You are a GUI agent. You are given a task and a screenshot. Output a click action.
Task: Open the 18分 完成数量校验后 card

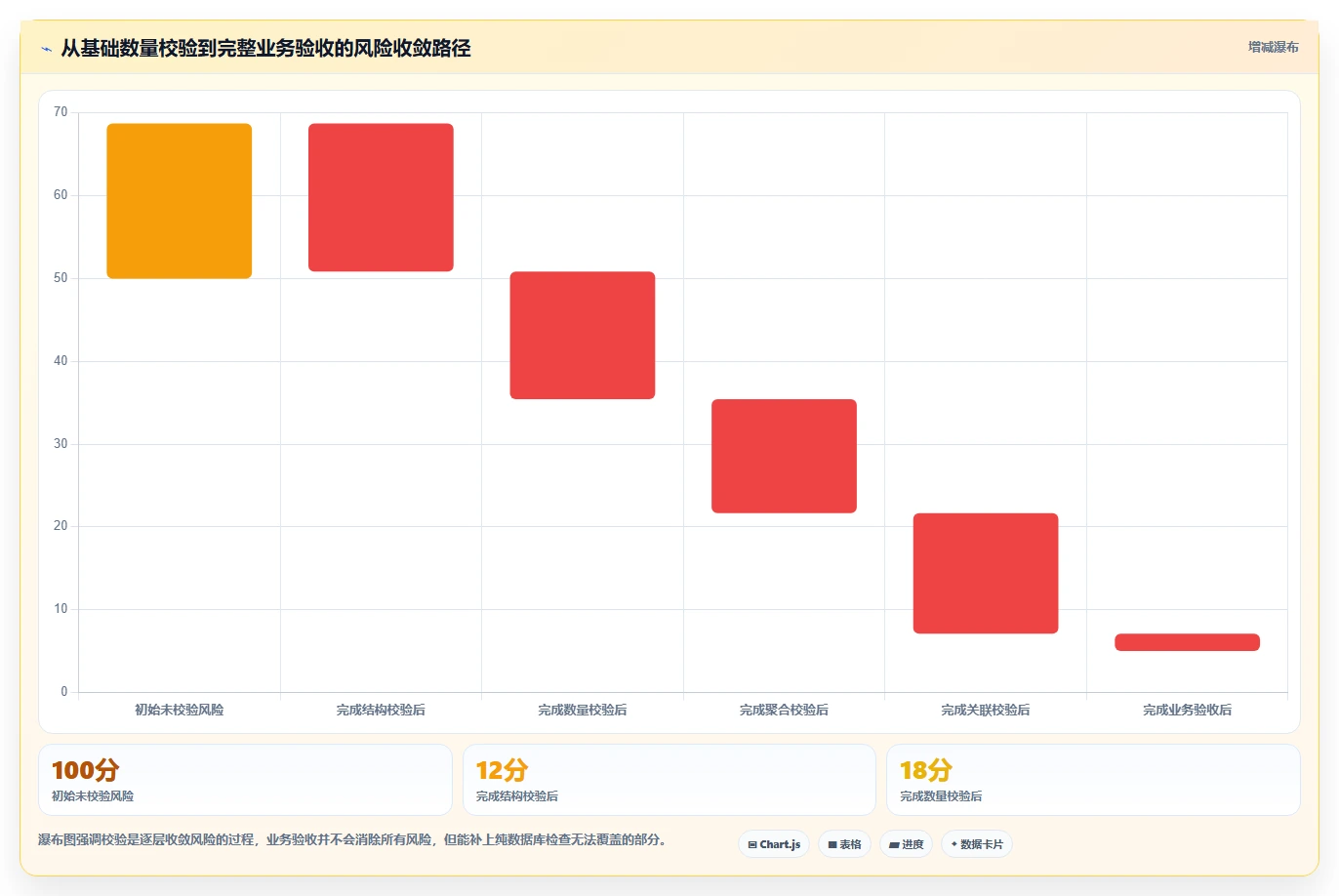pyautogui.click(x=1093, y=780)
